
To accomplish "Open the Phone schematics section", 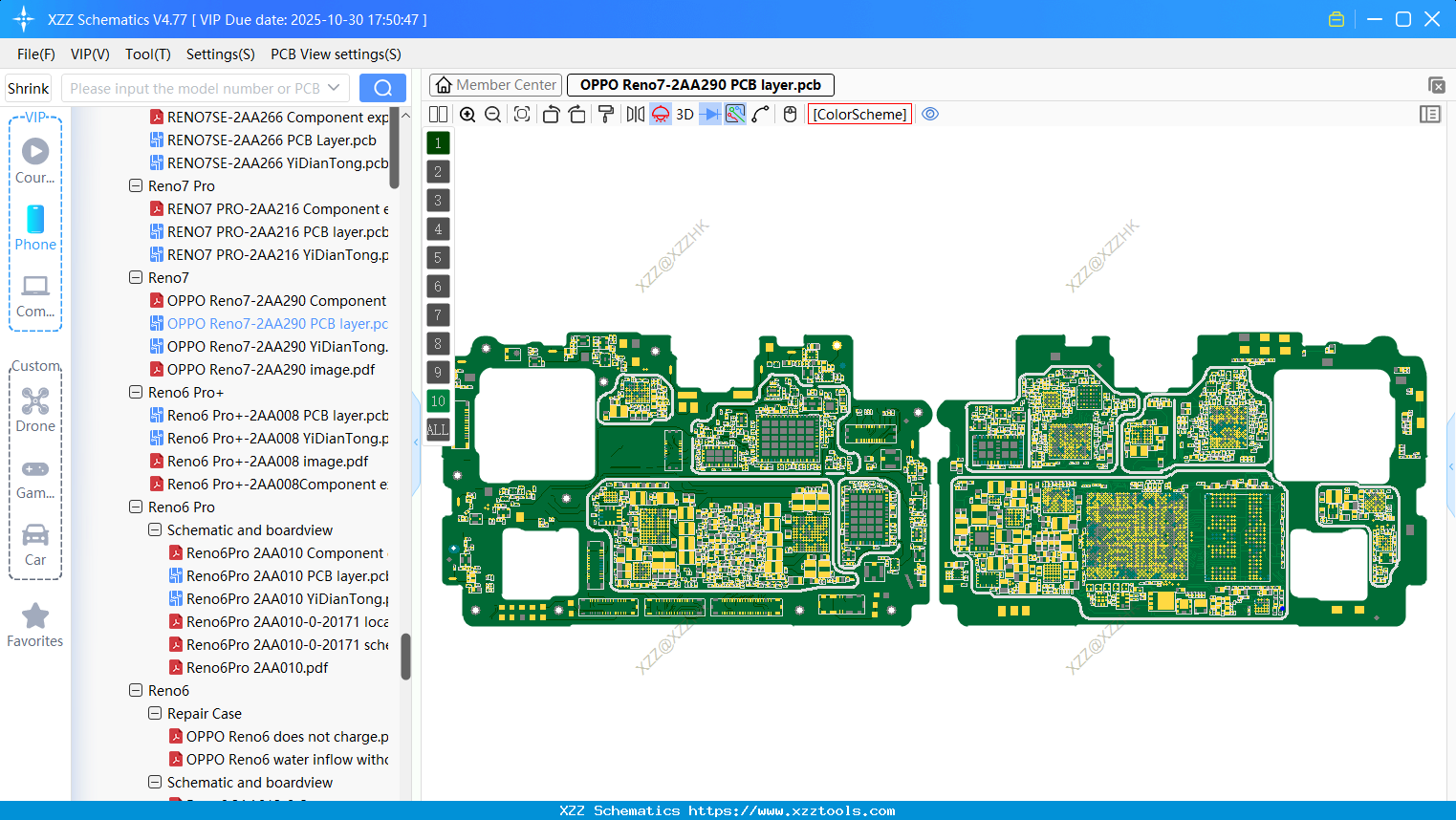I will point(35,229).
